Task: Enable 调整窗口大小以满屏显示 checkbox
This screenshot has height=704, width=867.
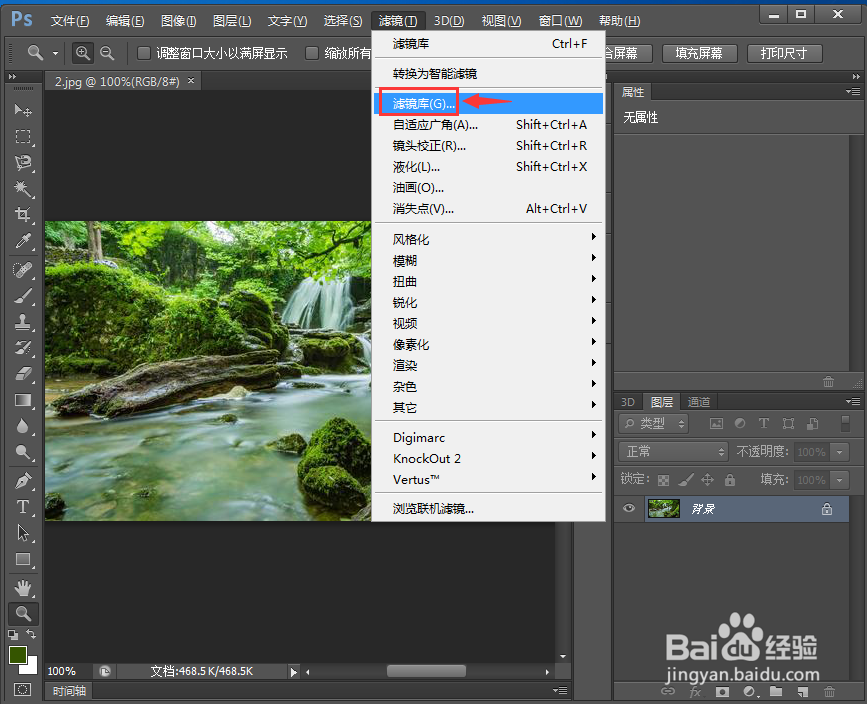Action: point(144,53)
